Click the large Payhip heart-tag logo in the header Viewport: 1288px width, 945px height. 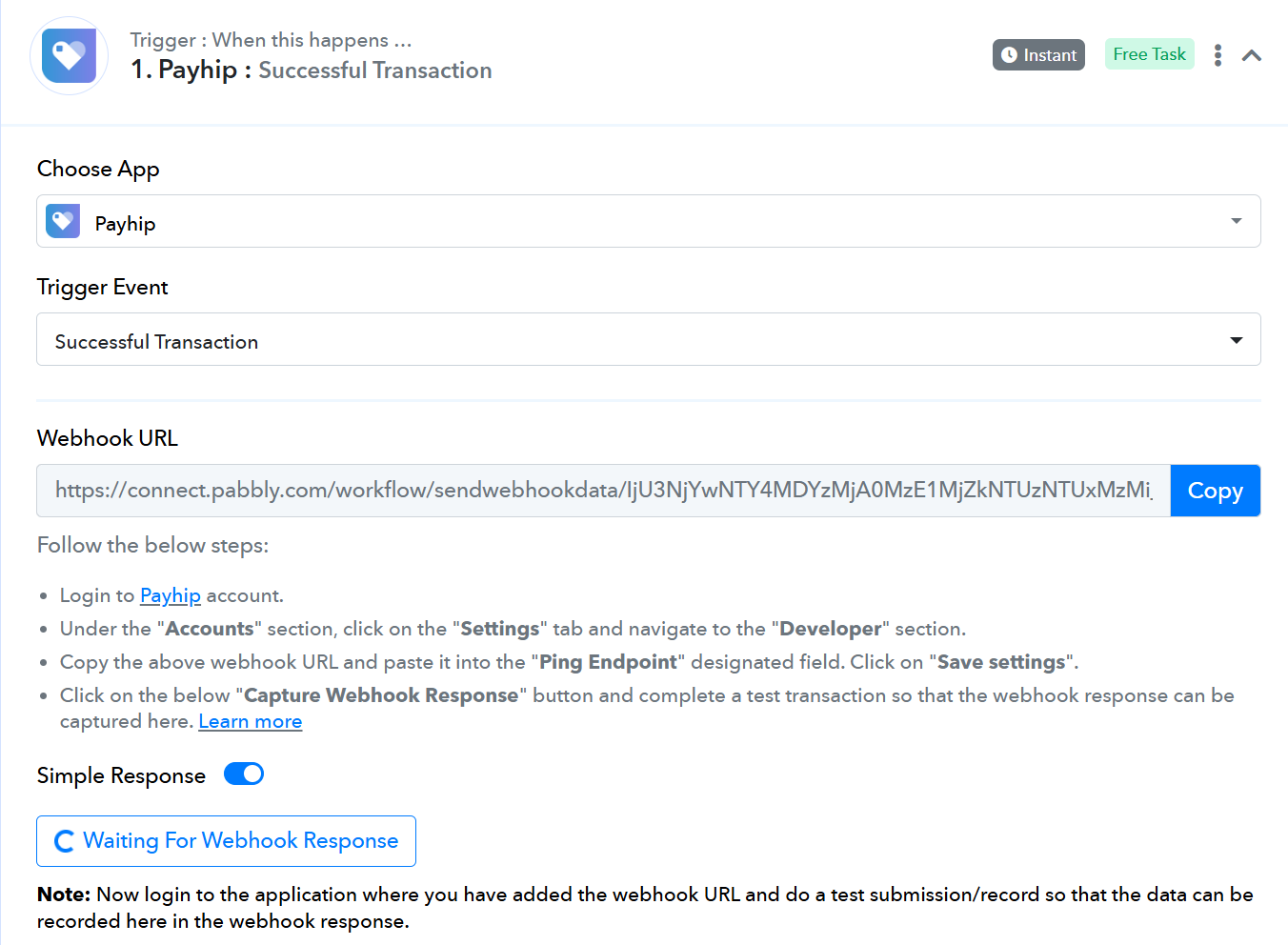coord(69,55)
